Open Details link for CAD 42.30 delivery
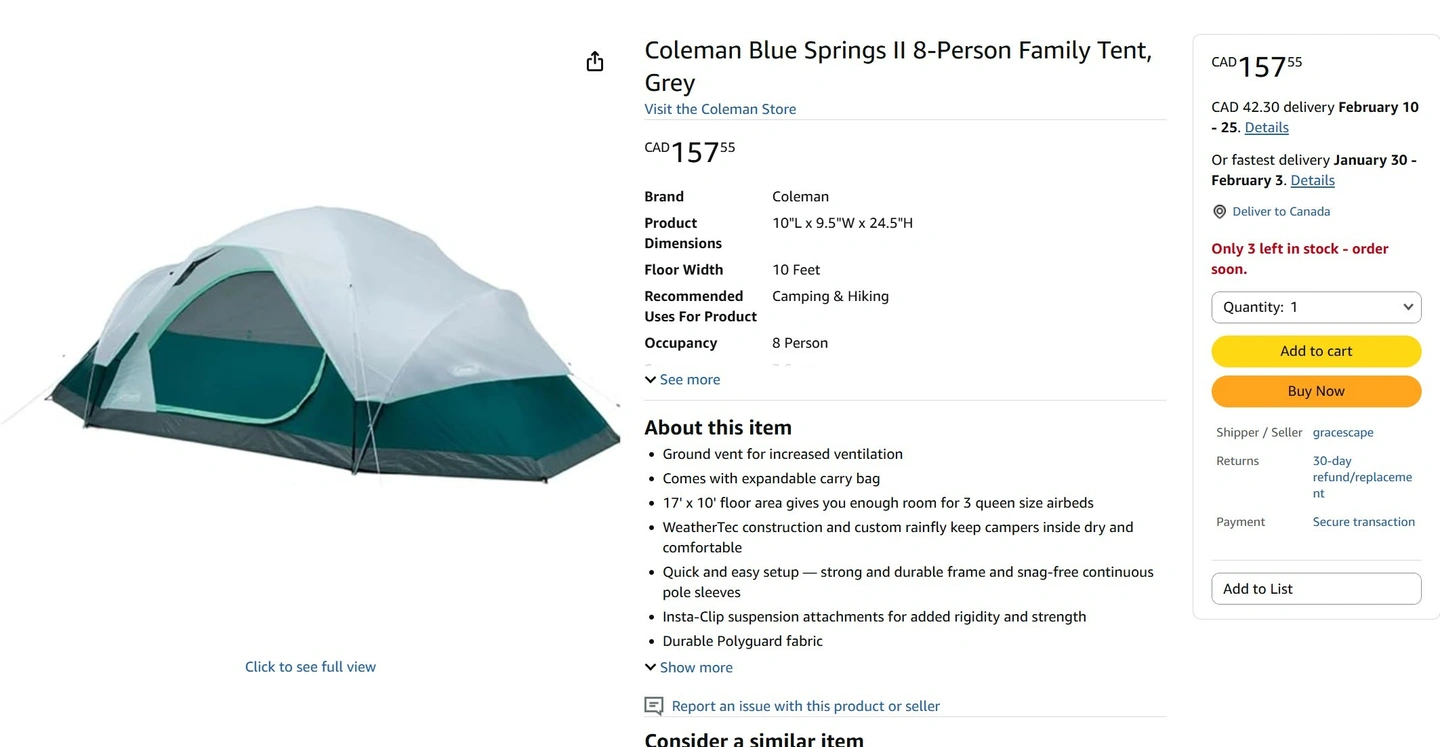 pos(1266,128)
